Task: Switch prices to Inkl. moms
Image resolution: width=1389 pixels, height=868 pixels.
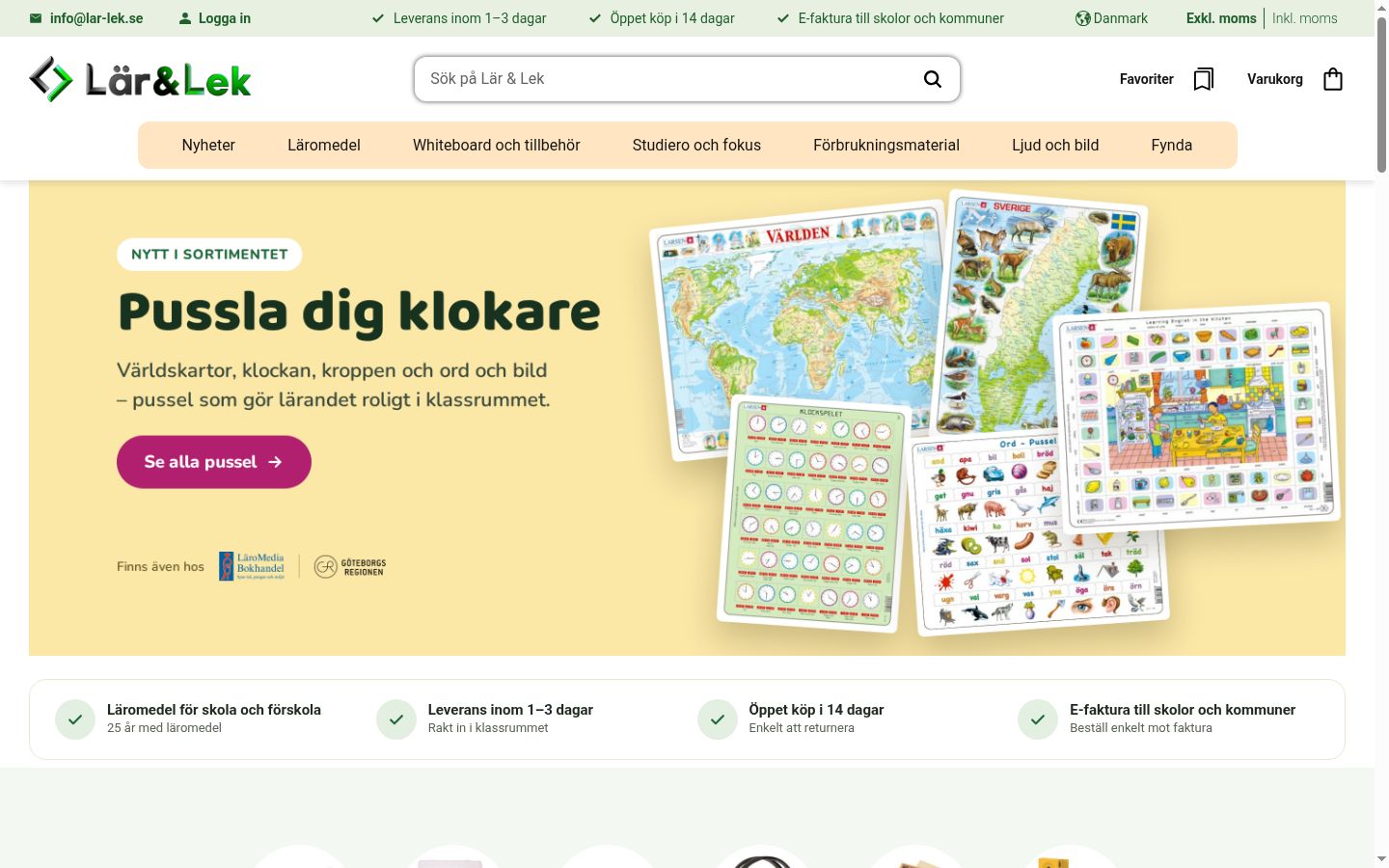Action: pos(1305,18)
